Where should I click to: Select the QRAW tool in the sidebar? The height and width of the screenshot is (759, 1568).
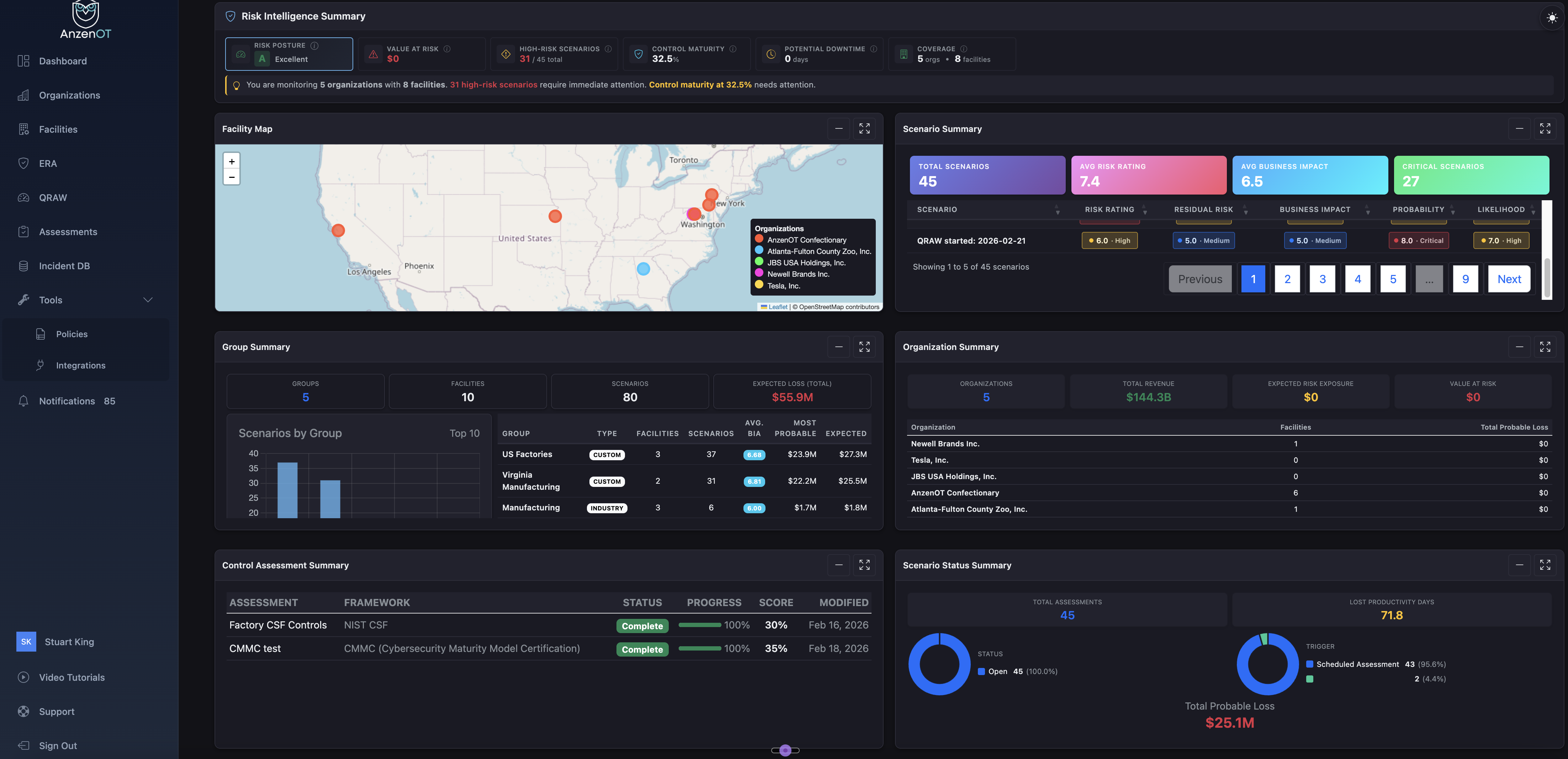(54, 197)
